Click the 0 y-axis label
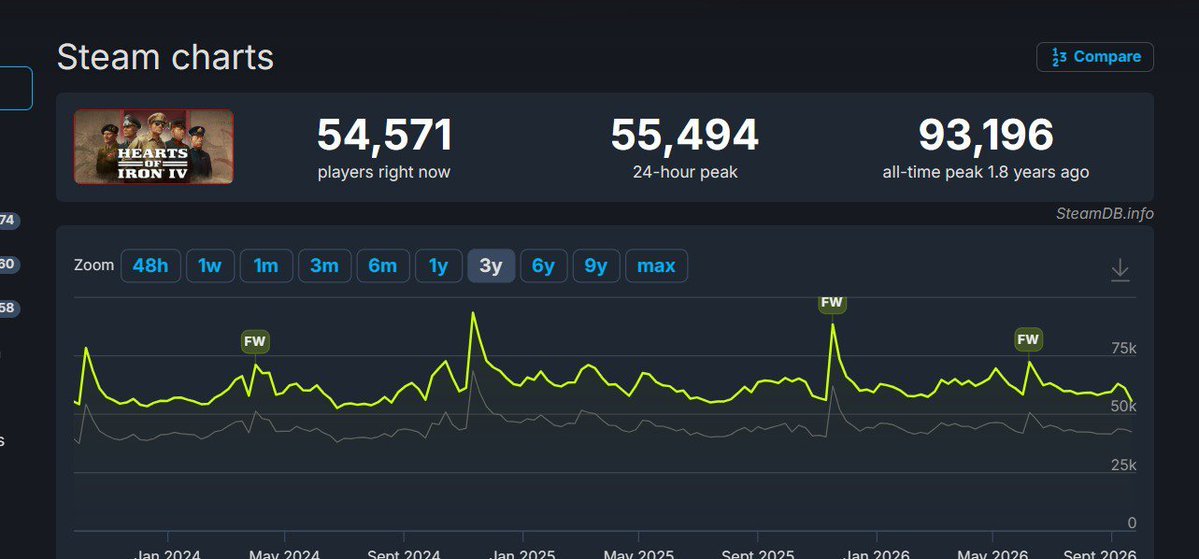 (1132, 523)
